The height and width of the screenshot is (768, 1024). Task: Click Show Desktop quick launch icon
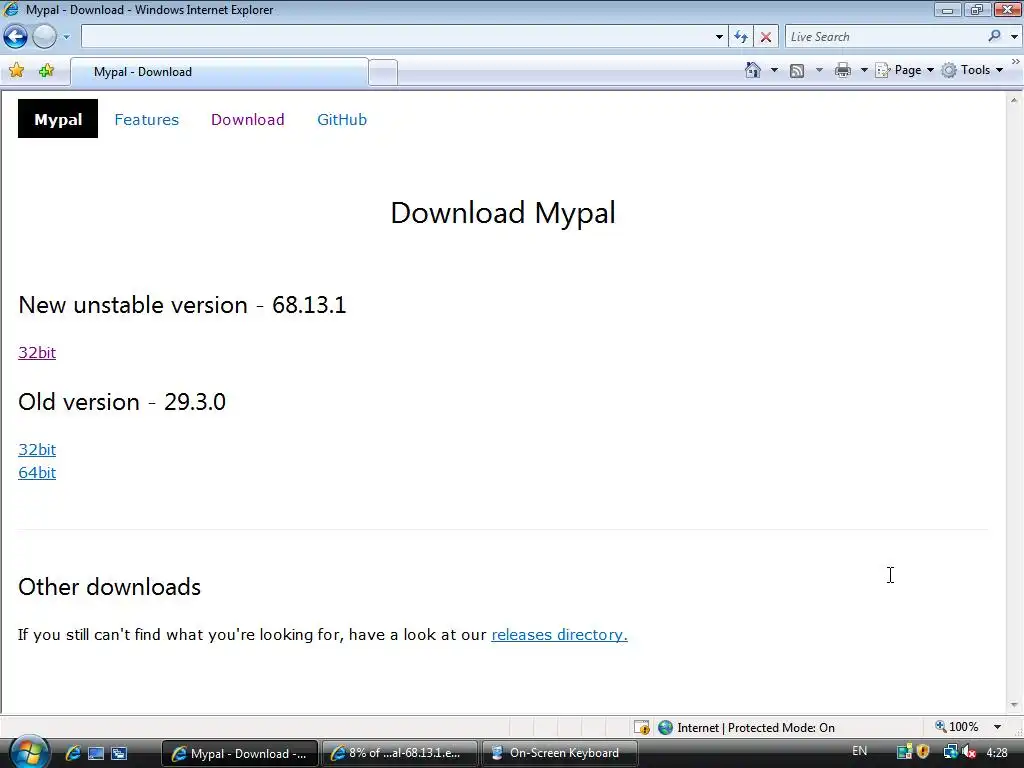[96, 754]
